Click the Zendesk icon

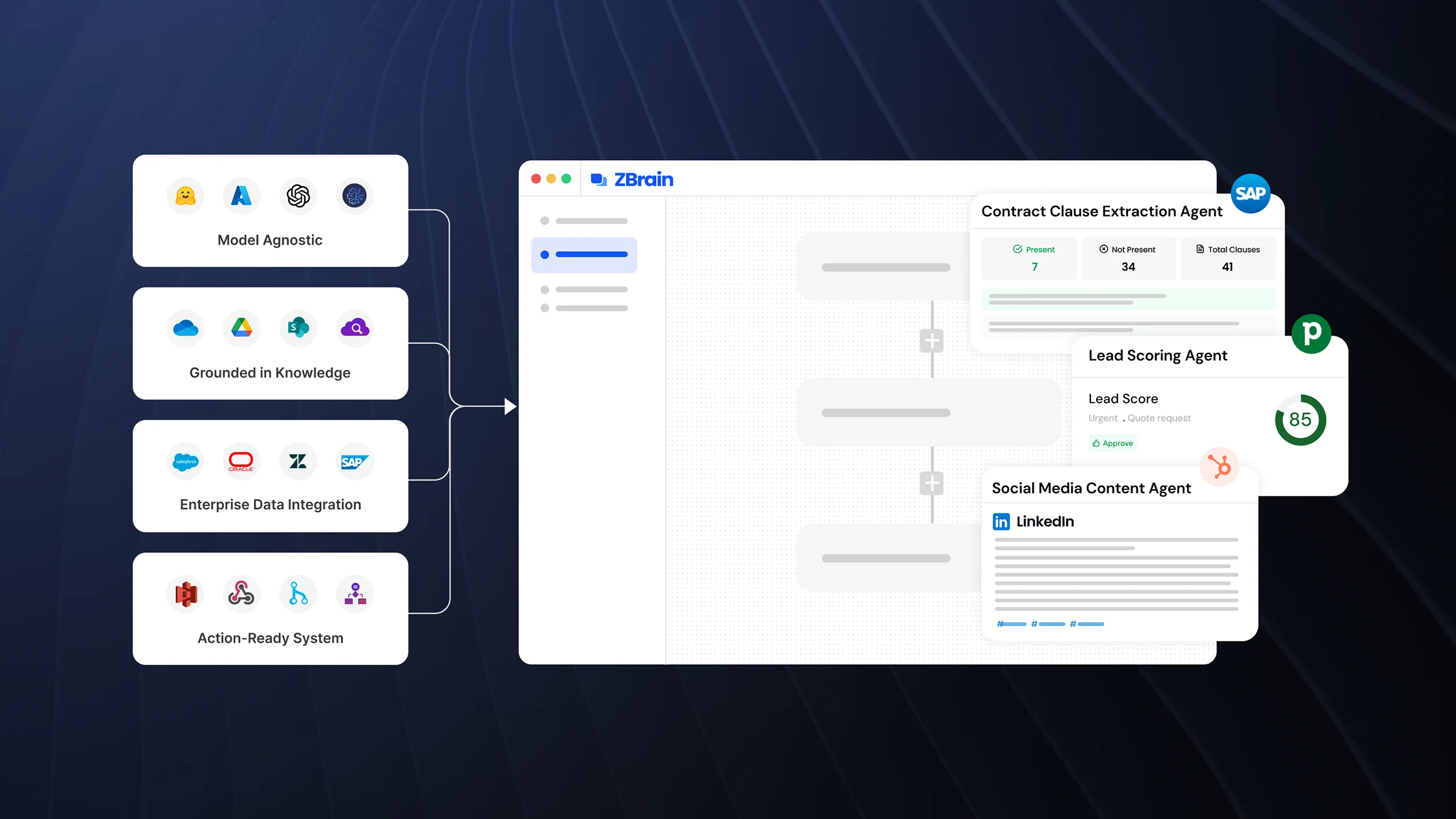tap(298, 461)
